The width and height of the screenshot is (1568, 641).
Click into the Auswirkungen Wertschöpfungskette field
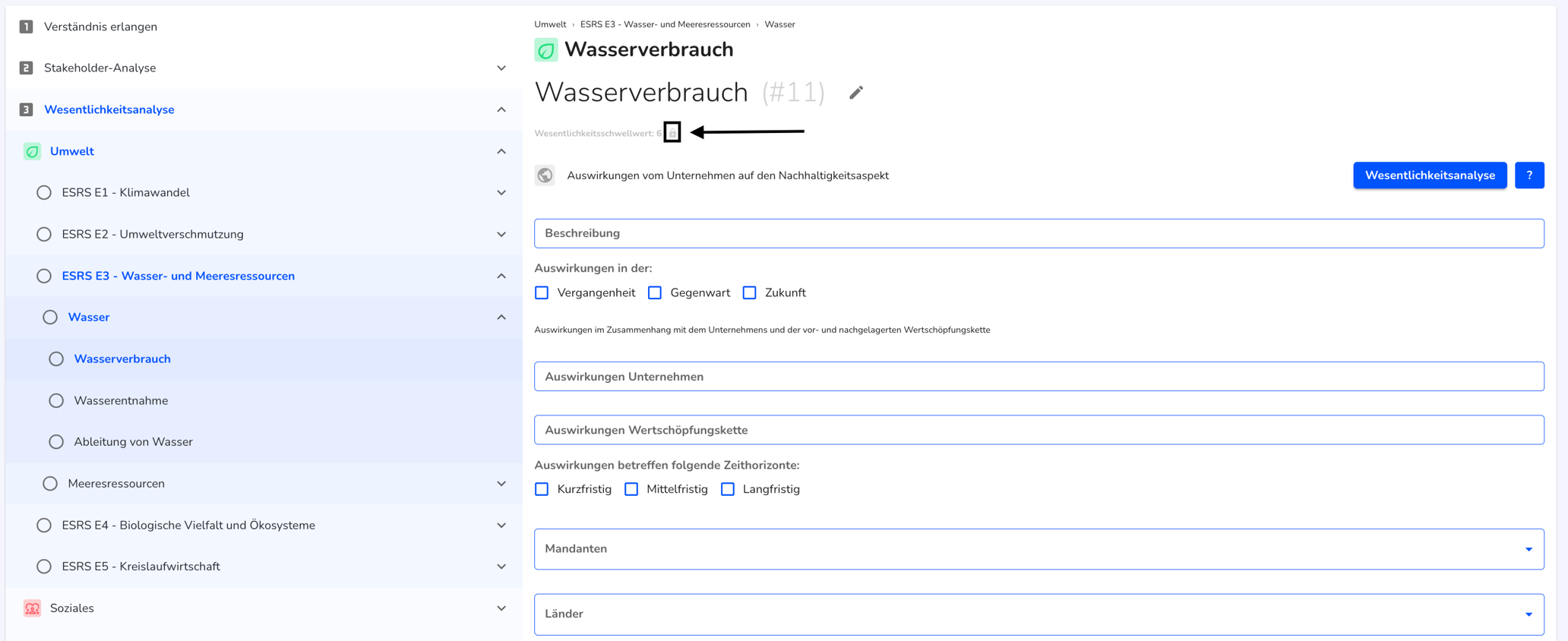coord(1039,430)
